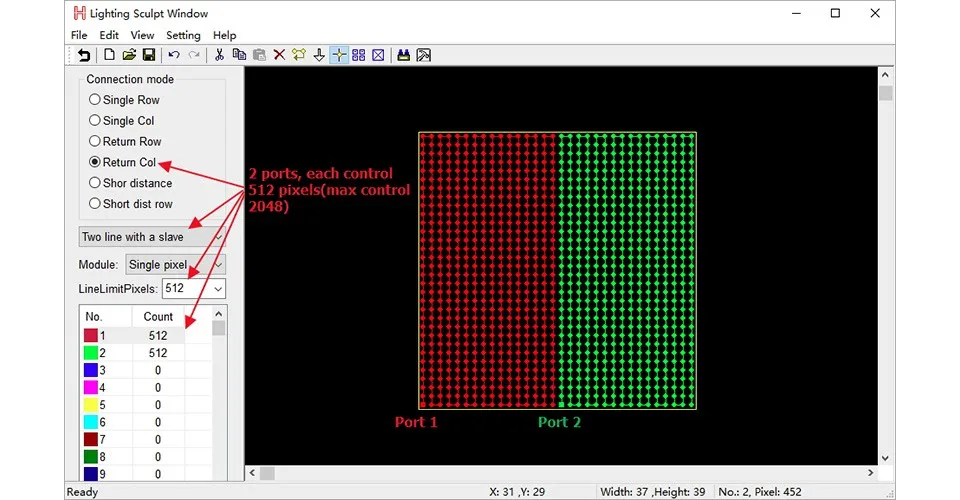Open a file using the folder icon
The height and width of the screenshot is (500, 960).
click(129, 55)
